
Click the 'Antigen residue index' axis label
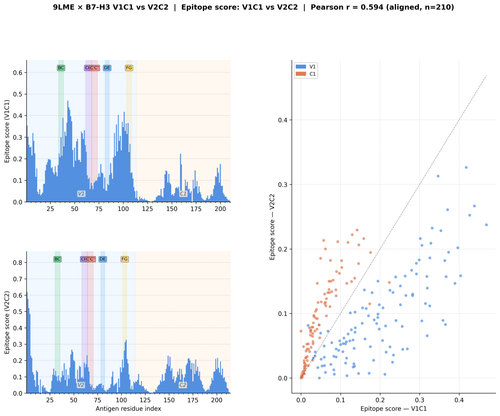(x=128, y=409)
